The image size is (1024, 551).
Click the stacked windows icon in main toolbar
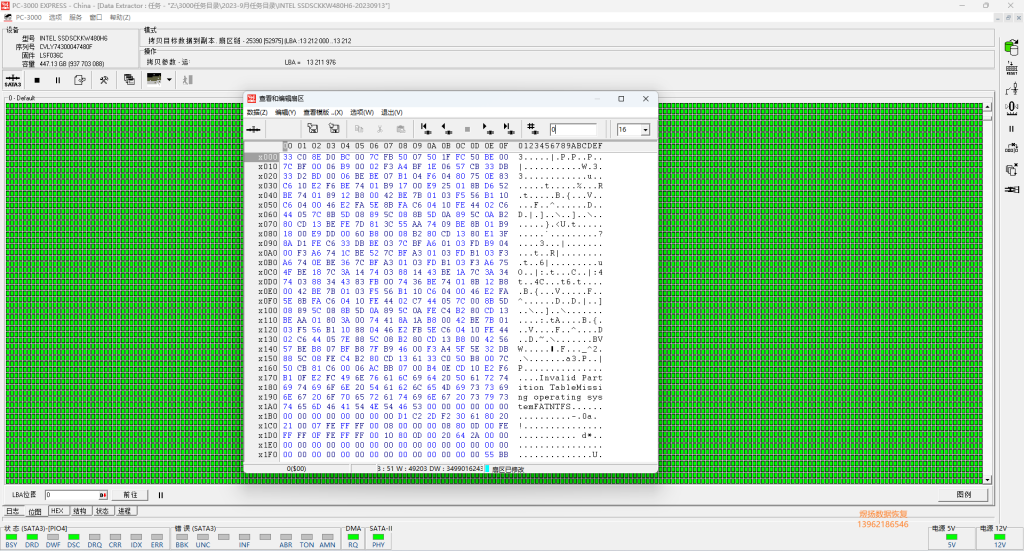click(x=129, y=80)
